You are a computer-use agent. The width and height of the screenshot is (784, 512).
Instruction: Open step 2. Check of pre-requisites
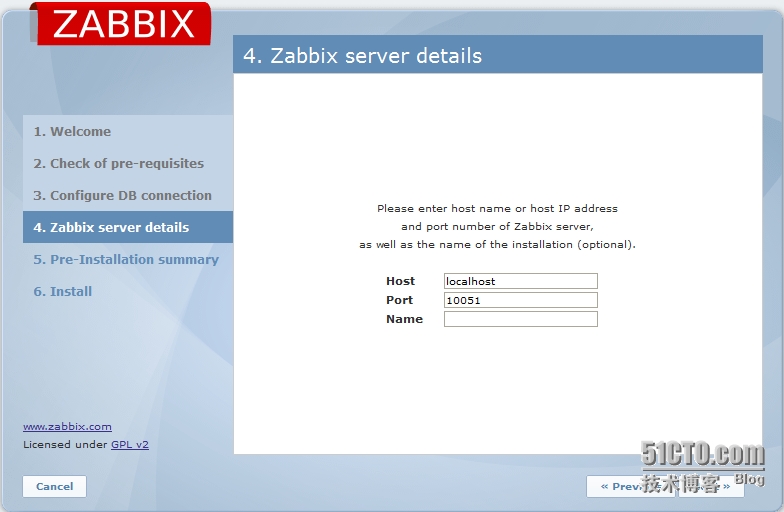118,164
